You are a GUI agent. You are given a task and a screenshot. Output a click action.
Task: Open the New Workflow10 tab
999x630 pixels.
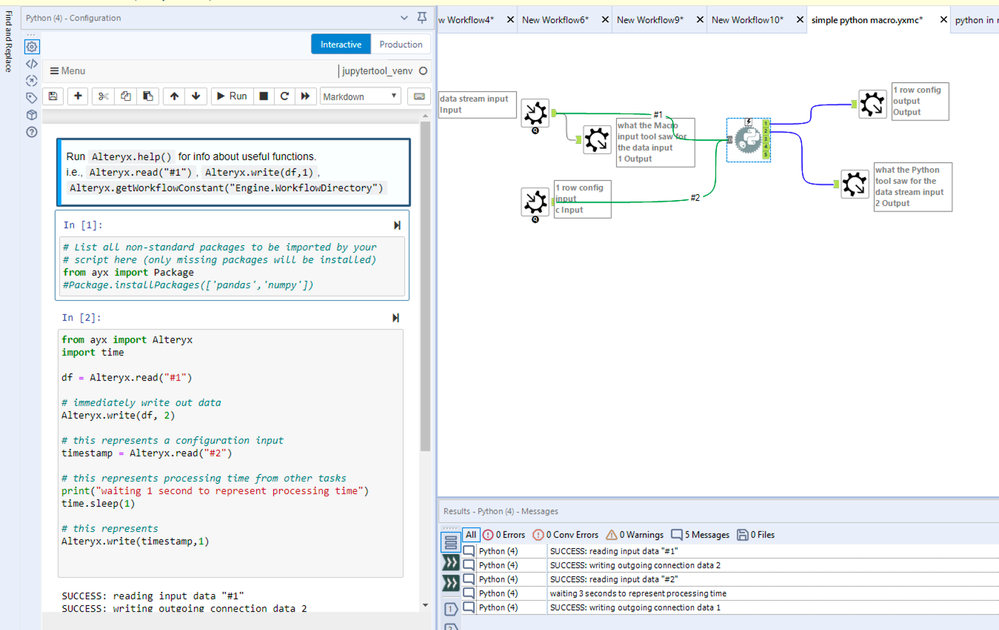747,20
